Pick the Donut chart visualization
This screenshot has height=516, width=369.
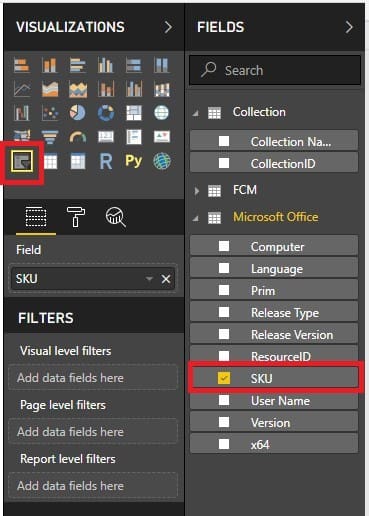(x=106, y=113)
